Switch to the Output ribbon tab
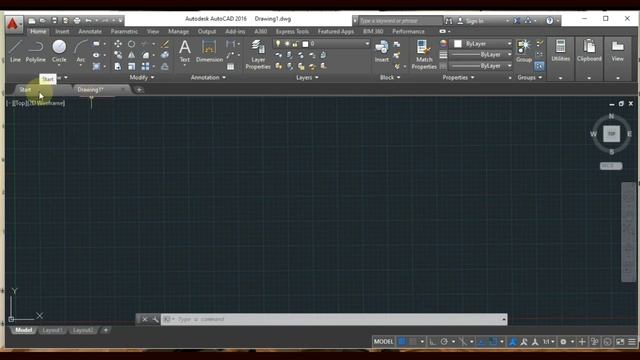 (x=207, y=31)
